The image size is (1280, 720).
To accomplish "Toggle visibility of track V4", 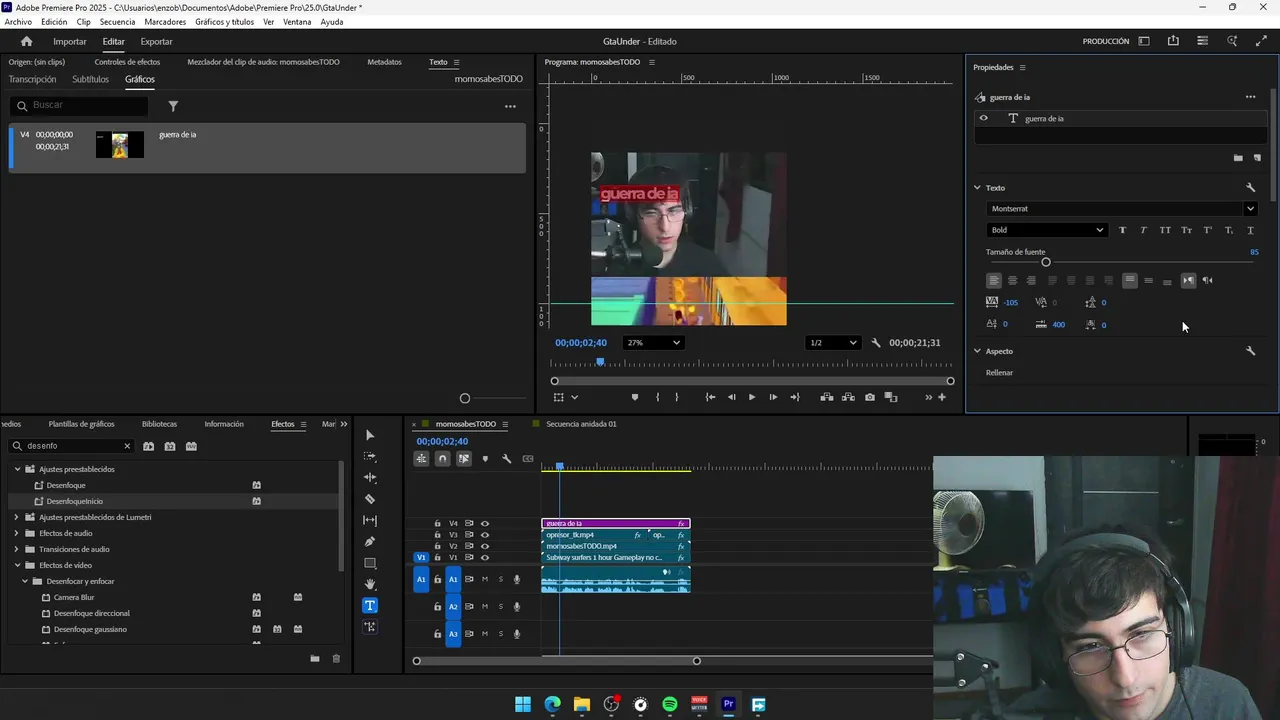I will [x=485, y=523].
